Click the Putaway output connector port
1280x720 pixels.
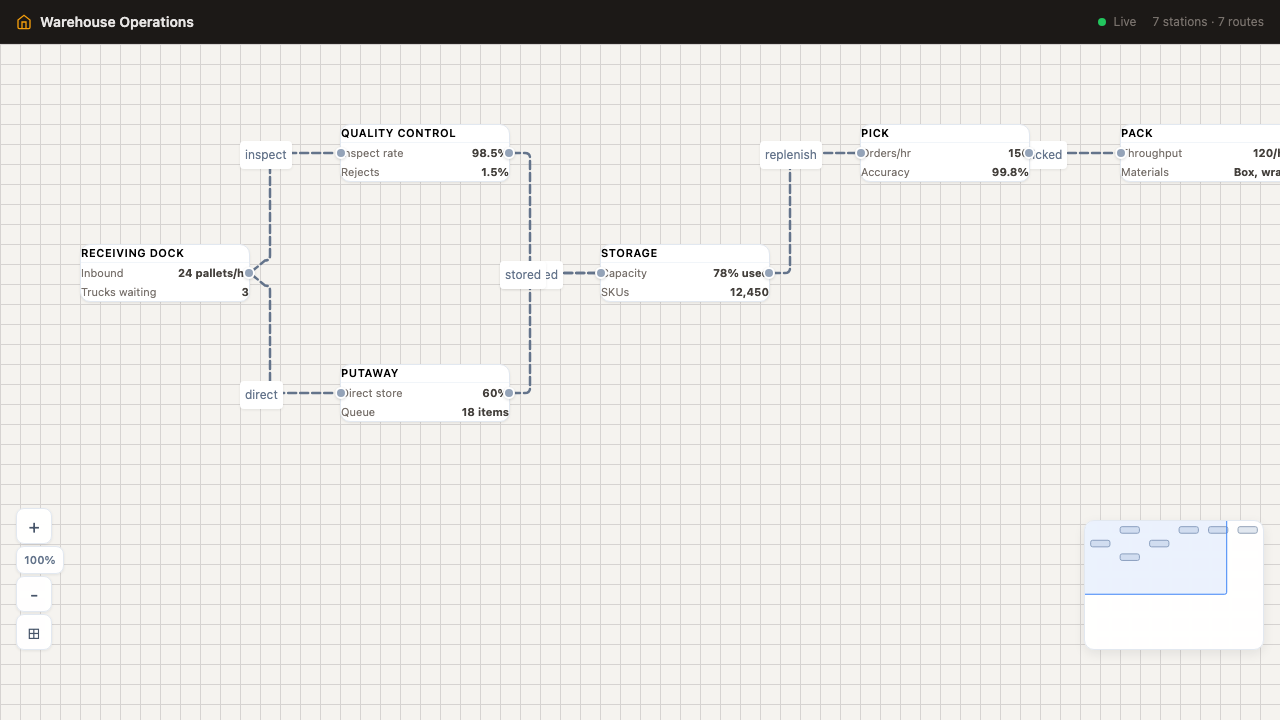tap(509, 393)
